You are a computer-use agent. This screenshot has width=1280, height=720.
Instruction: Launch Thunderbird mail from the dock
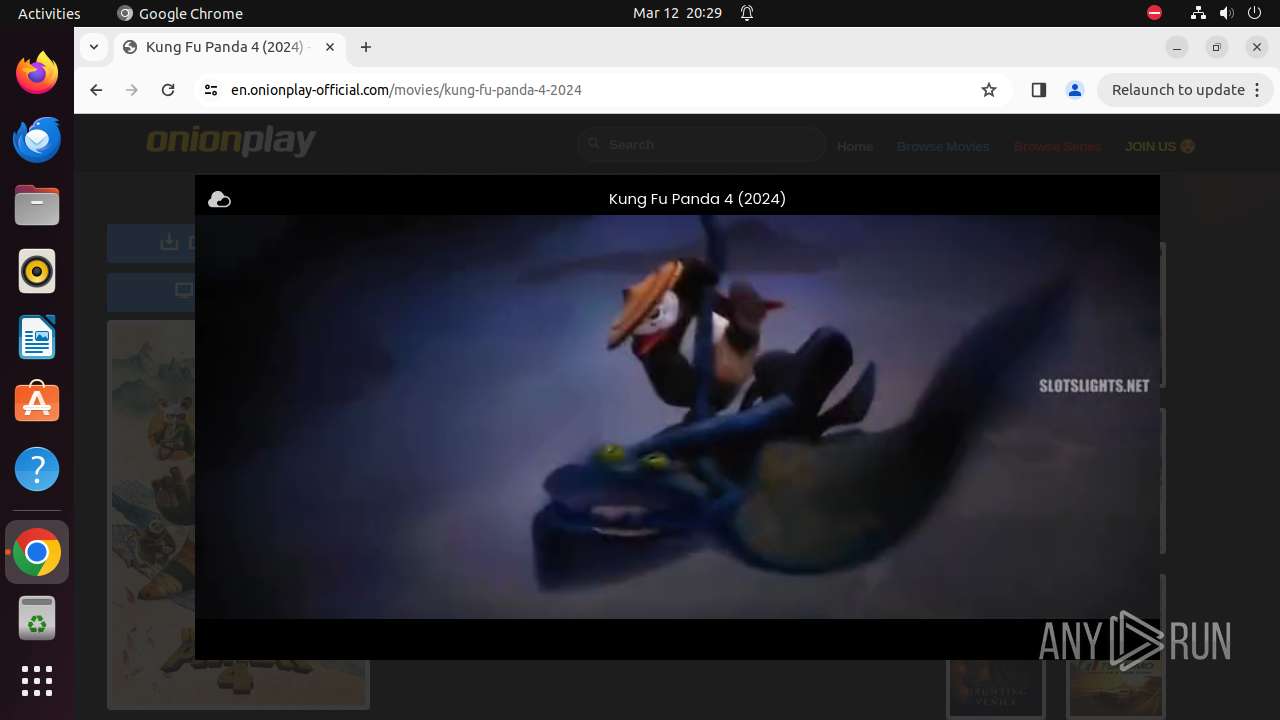click(37, 139)
